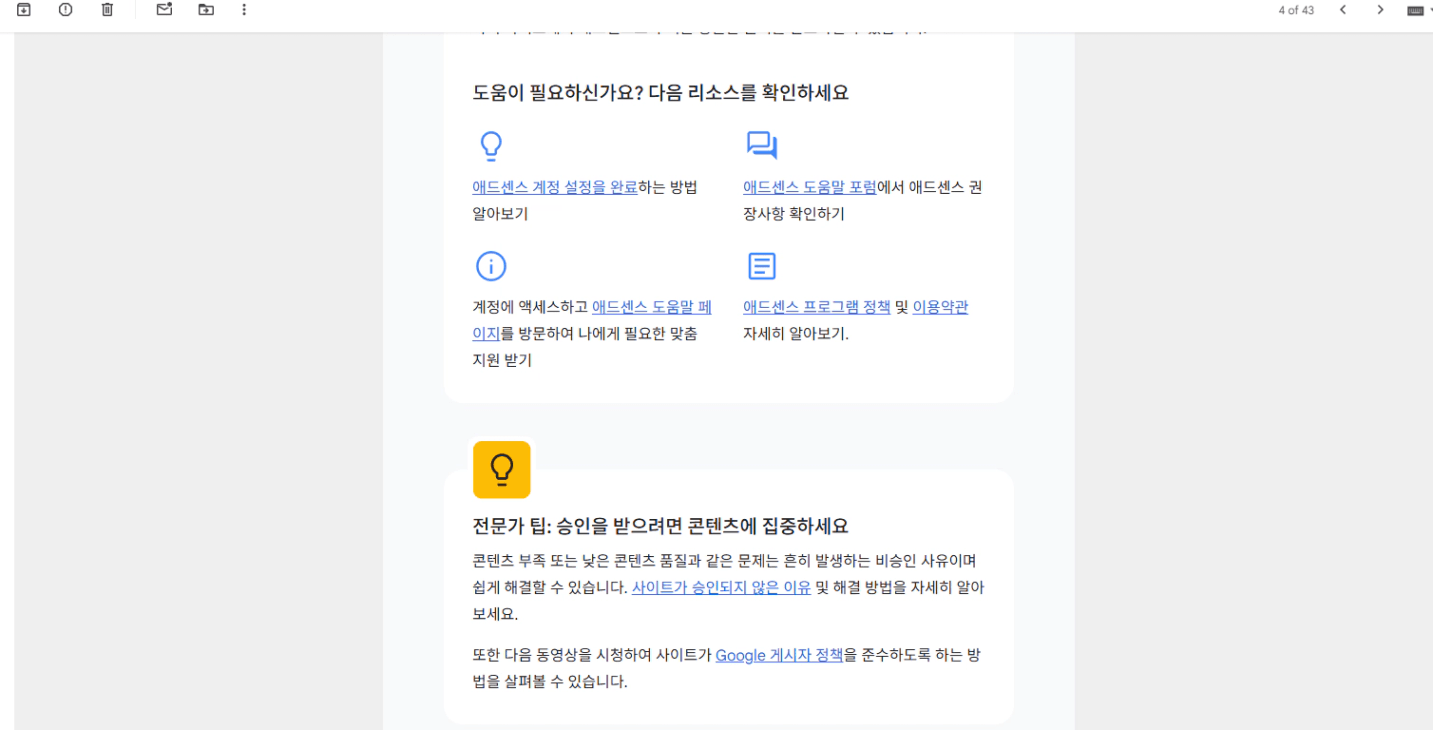Click the '4 of 43' email counter
Image resolution: width=1433 pixels, height=730 pixels.
pyautogui.click(x=1296, y=10)
